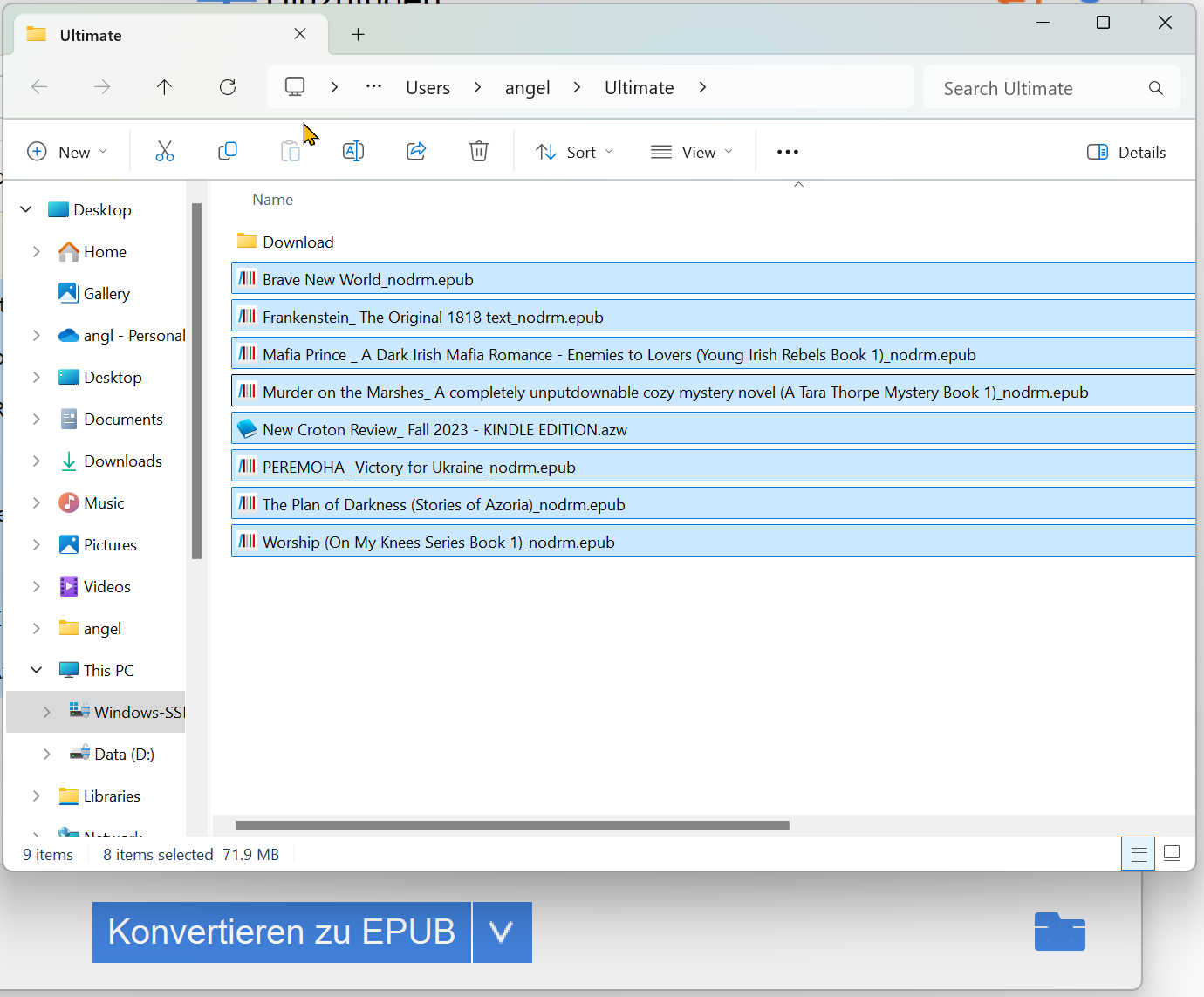Click the Delete trash can icon
The image size is (1204, 997).
click(x=479, y=152)
